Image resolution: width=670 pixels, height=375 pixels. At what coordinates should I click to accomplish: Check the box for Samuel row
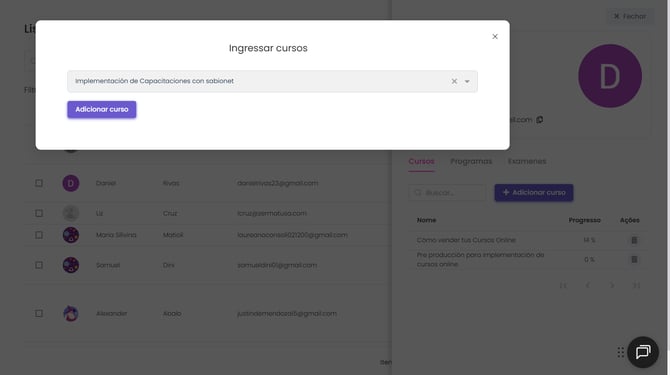tap(39, 265)
